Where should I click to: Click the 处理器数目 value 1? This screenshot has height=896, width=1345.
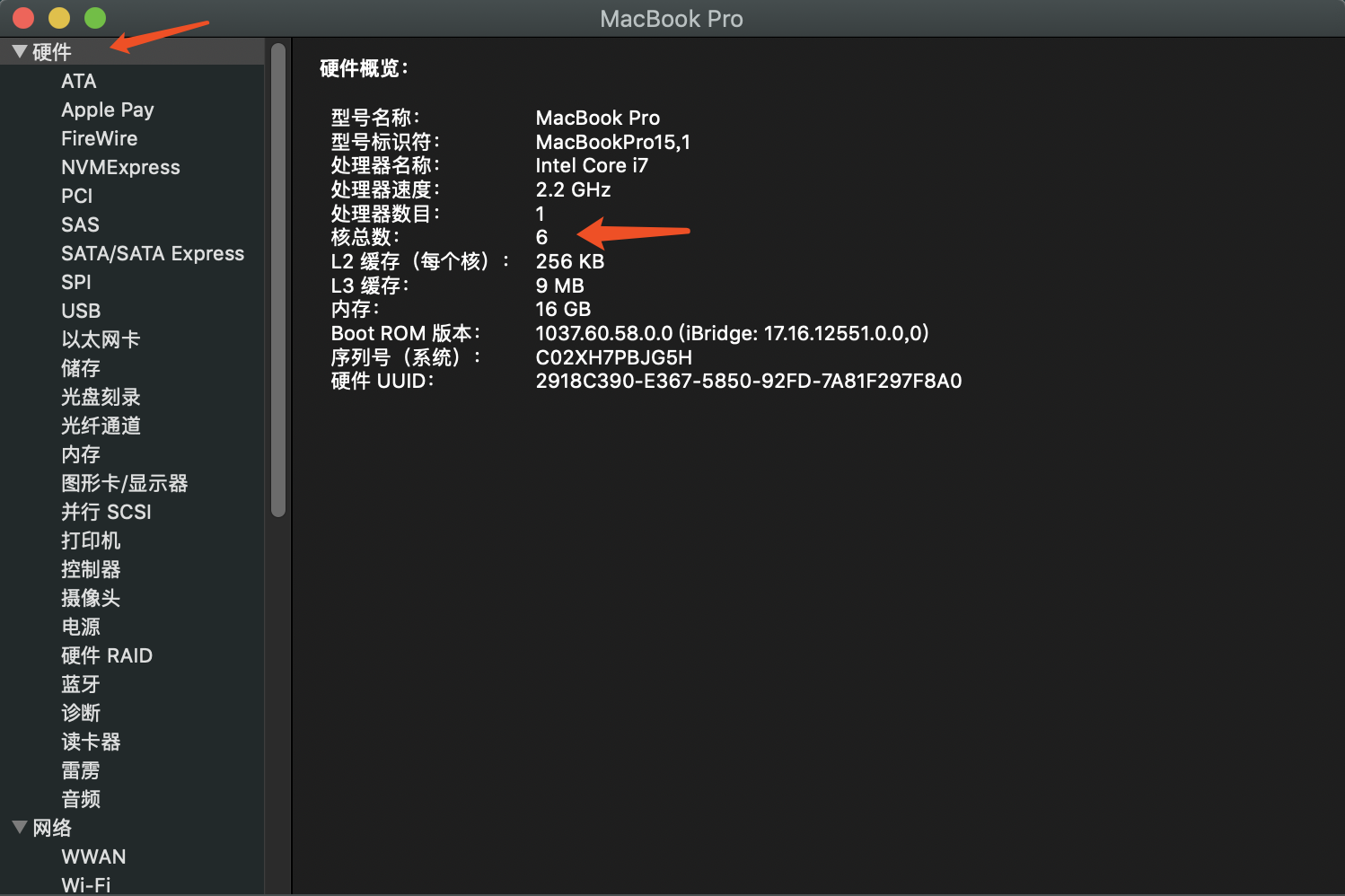click(x=540, y=214)
